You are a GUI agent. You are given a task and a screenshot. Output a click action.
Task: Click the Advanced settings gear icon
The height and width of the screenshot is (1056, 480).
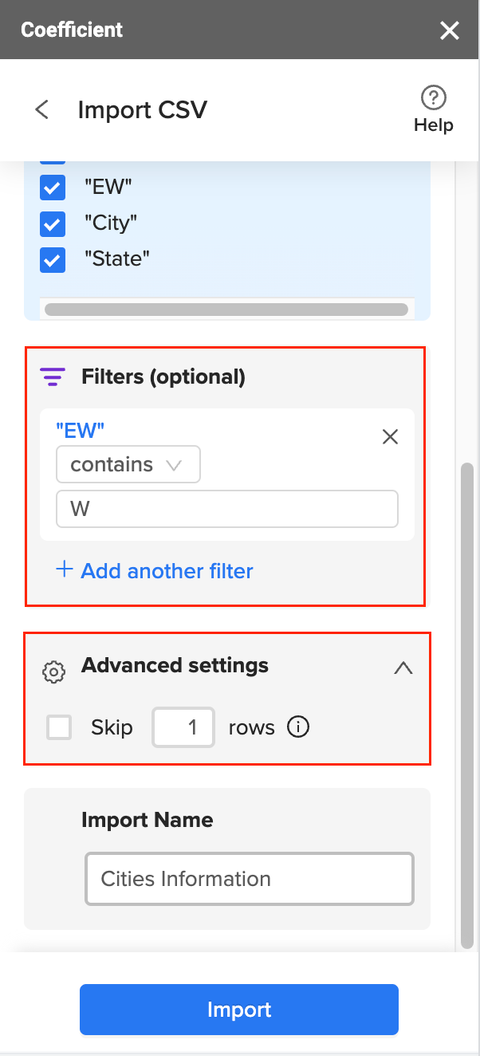[54, 671]
